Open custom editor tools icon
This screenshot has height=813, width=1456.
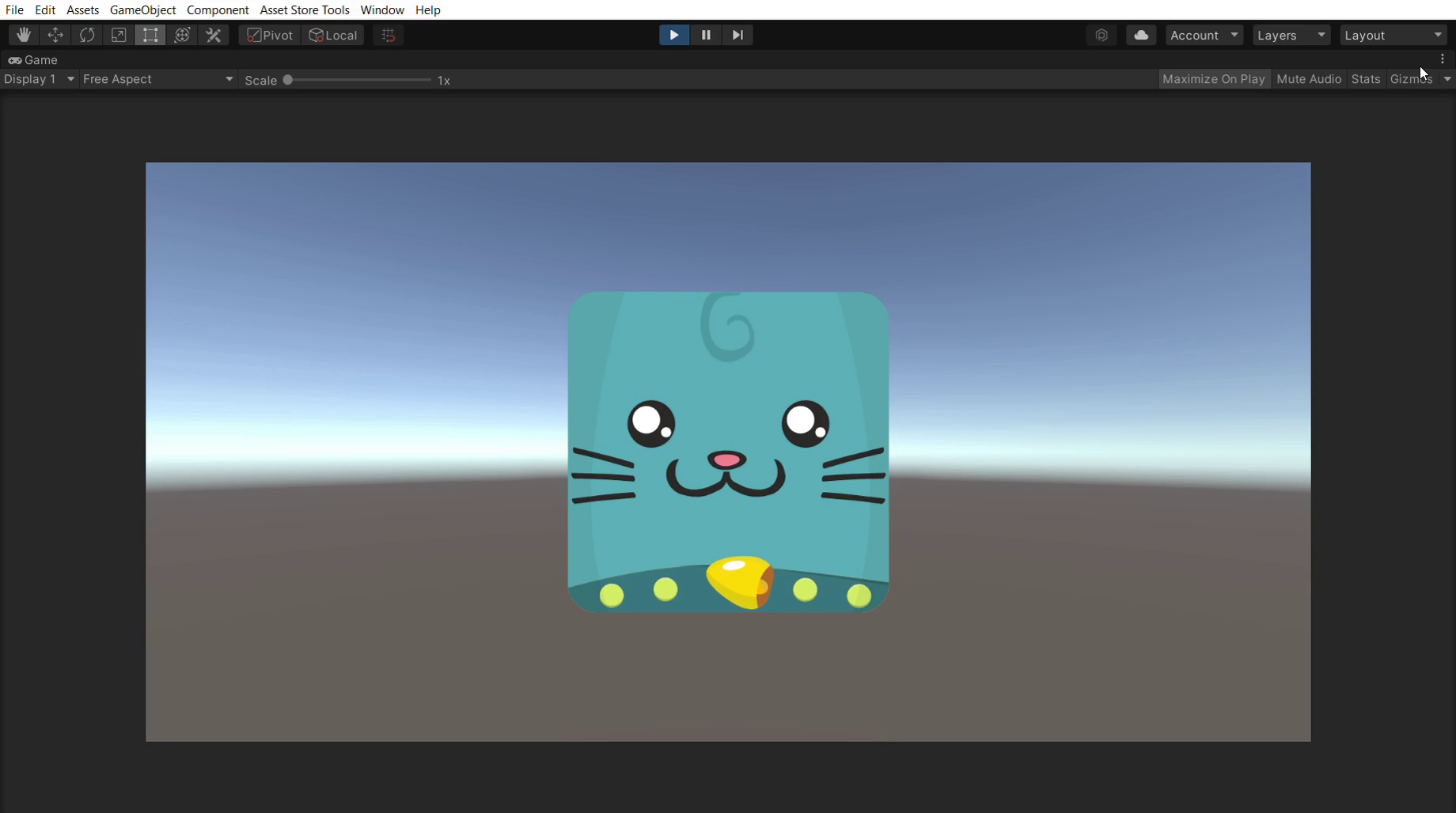coord(214,35)
